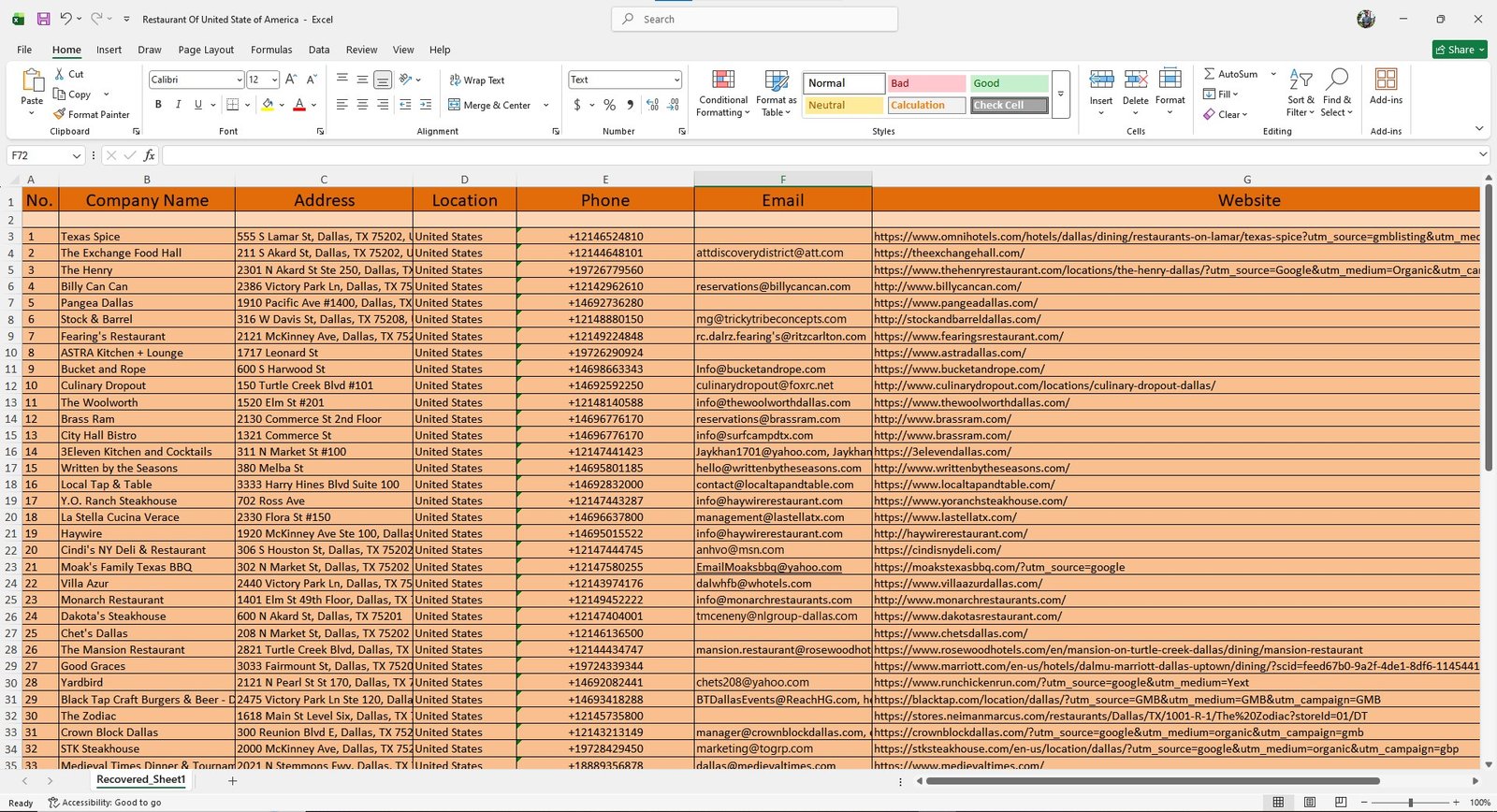Open the Data ribbon tab
The height and width of the screenshot is (812, 1497).
pyautogui.click(x=319, y=50)
